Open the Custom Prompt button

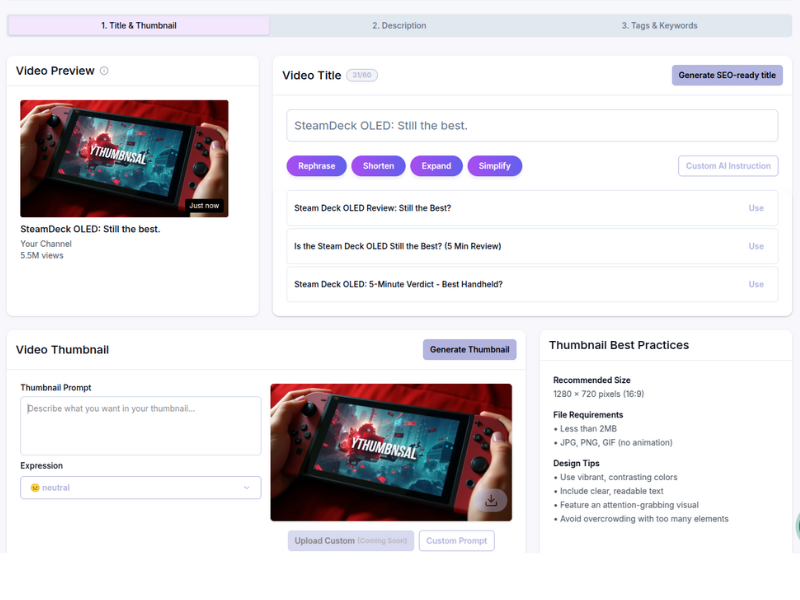pyautogui.click(x=457, y=541)
